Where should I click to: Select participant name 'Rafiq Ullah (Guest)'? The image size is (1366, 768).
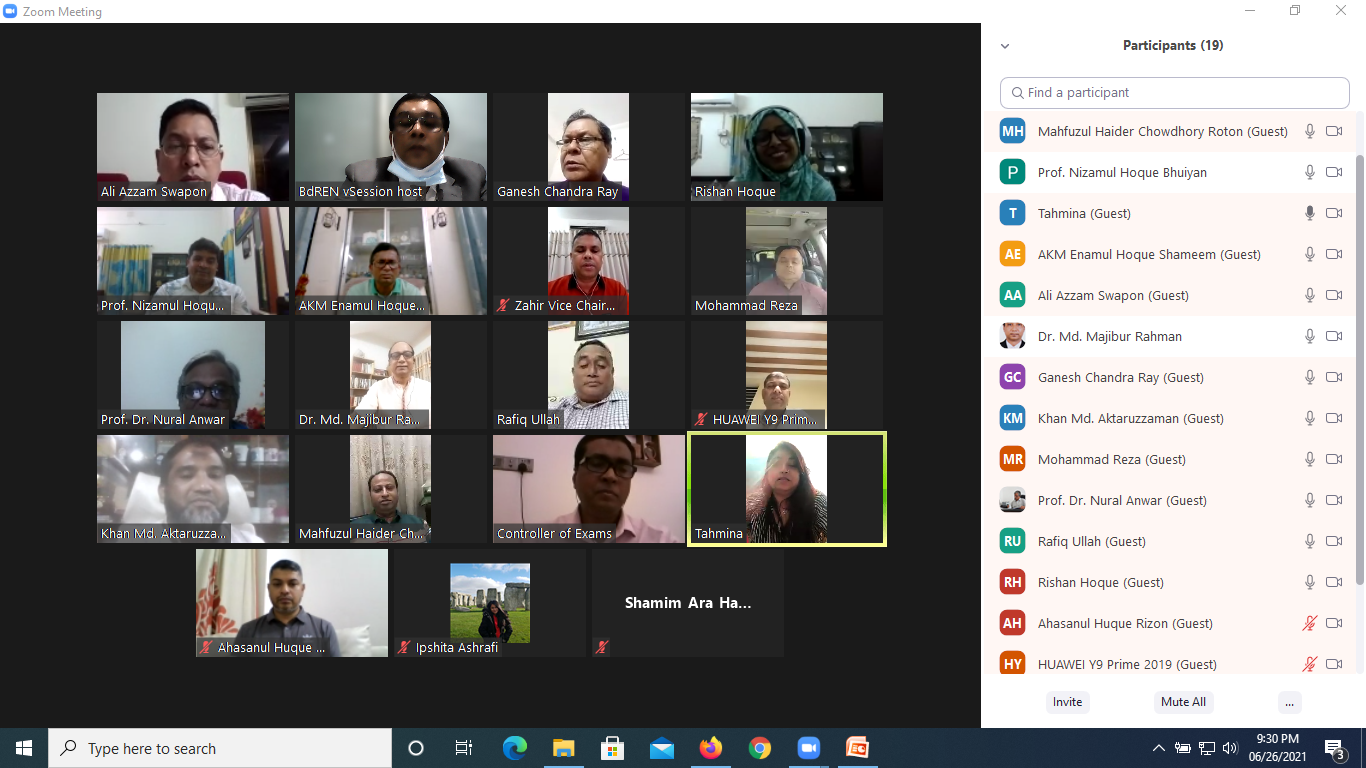pyautogui.click(x=1092, y=541)
